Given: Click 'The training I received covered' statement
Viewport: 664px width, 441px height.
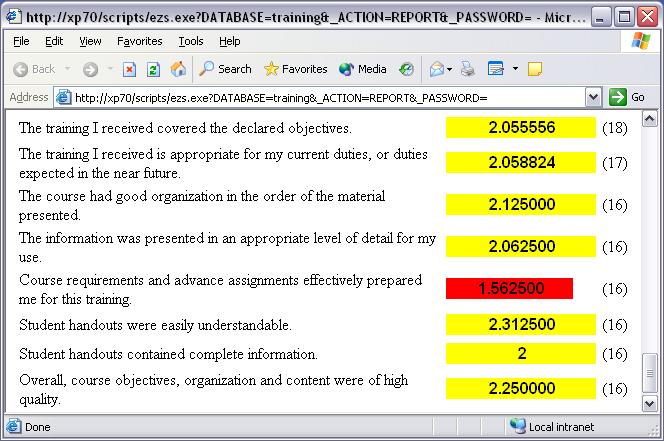Looking at the screenshot, I should [x=185, y=128].
